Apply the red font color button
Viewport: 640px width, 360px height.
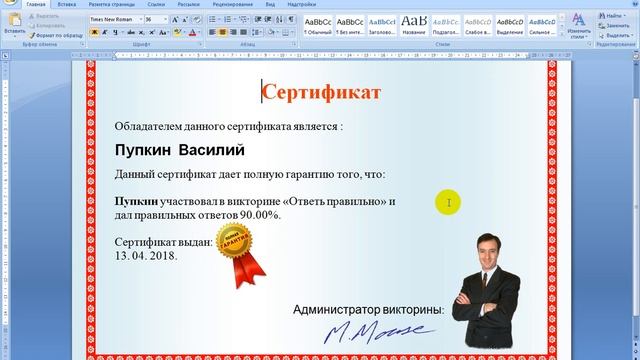[x=192, y=32]
